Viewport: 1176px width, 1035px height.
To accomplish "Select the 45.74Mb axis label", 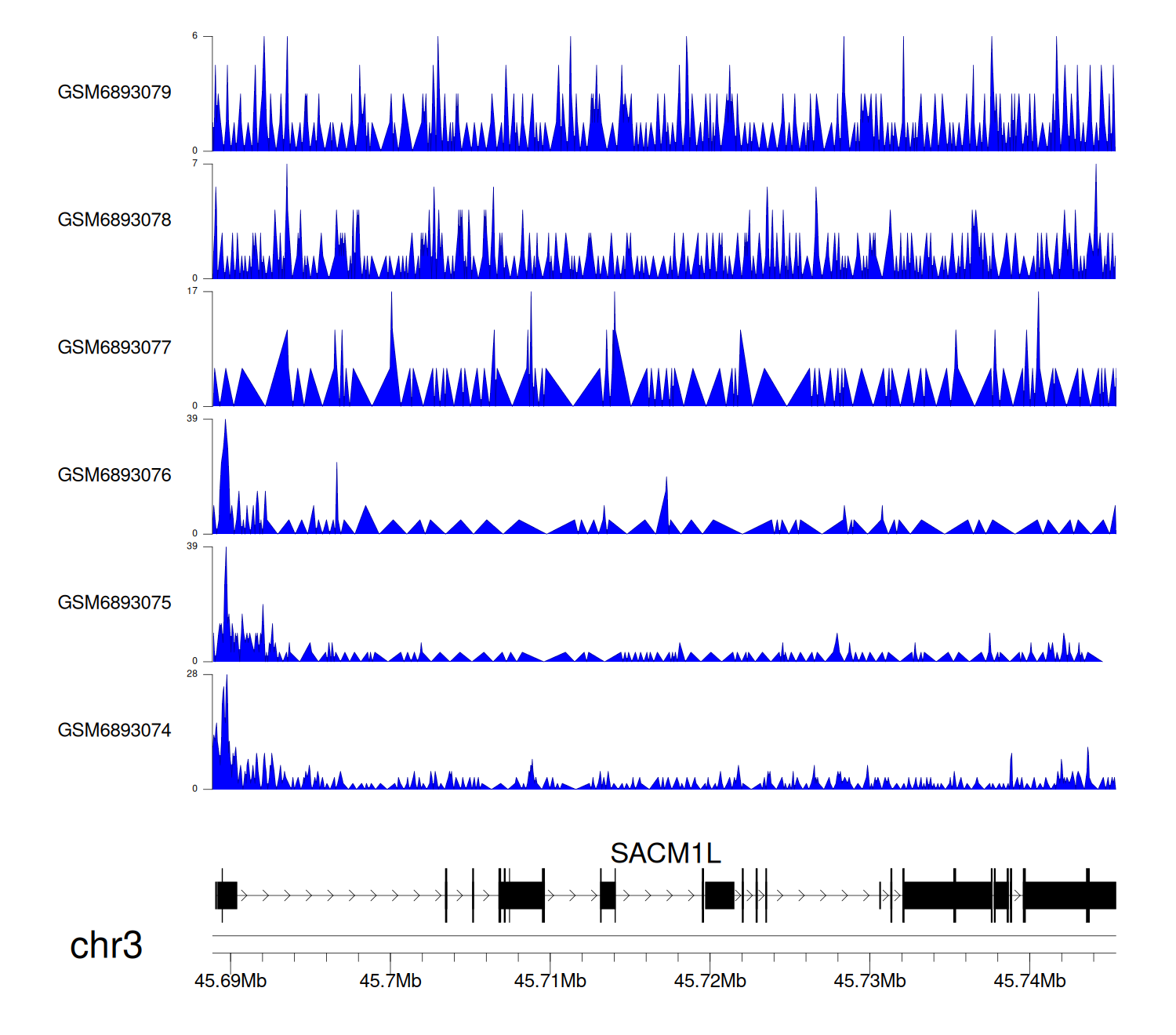I will point(1029,981).
